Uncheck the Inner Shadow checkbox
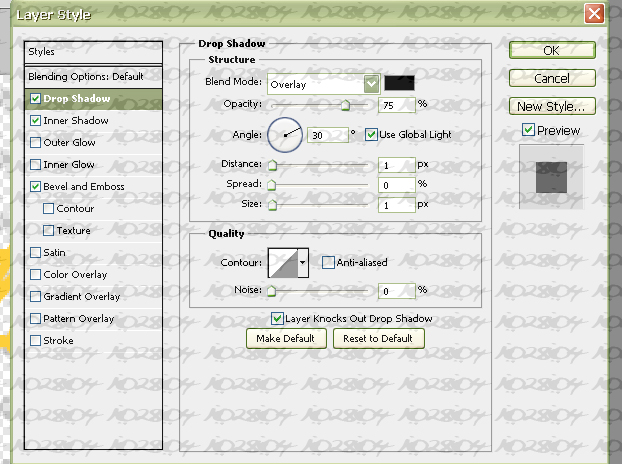This screenshot has width=622, height=464. point(35,121)
